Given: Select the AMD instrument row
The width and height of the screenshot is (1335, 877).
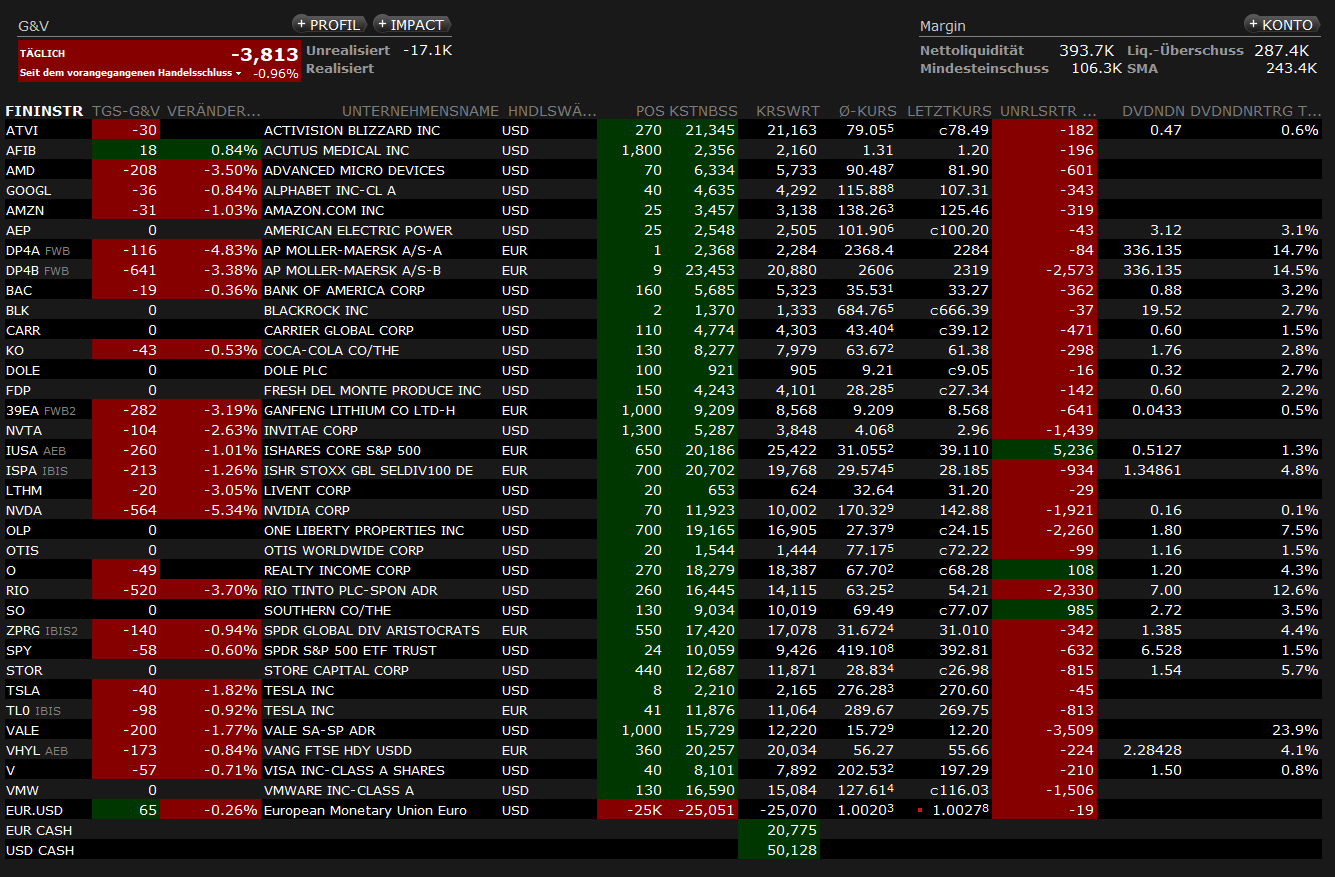Looking at the screenshot, I should pyautogui.click(x=21, y=170).
